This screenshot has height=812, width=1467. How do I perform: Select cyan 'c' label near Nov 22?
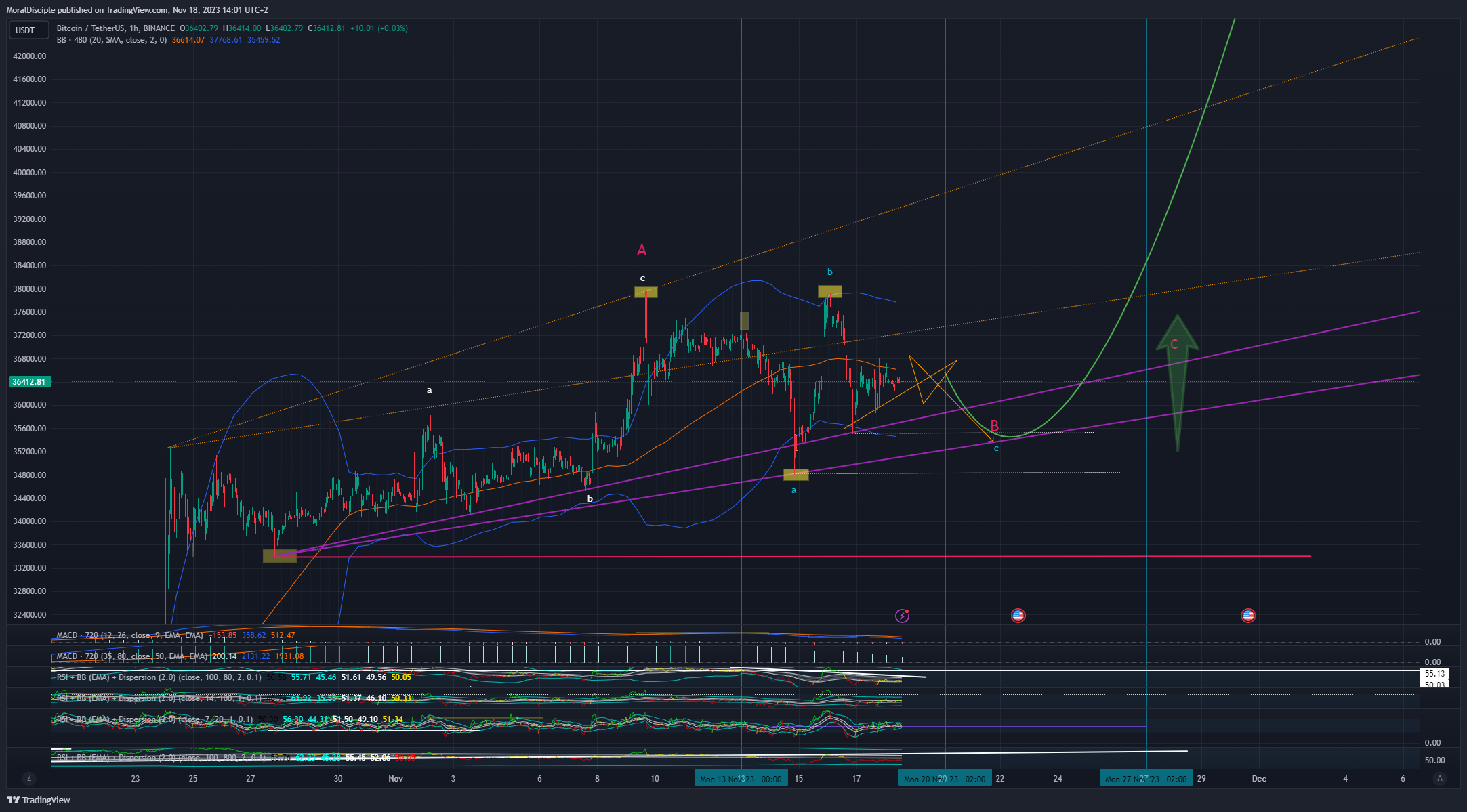[x=996, y=448]
